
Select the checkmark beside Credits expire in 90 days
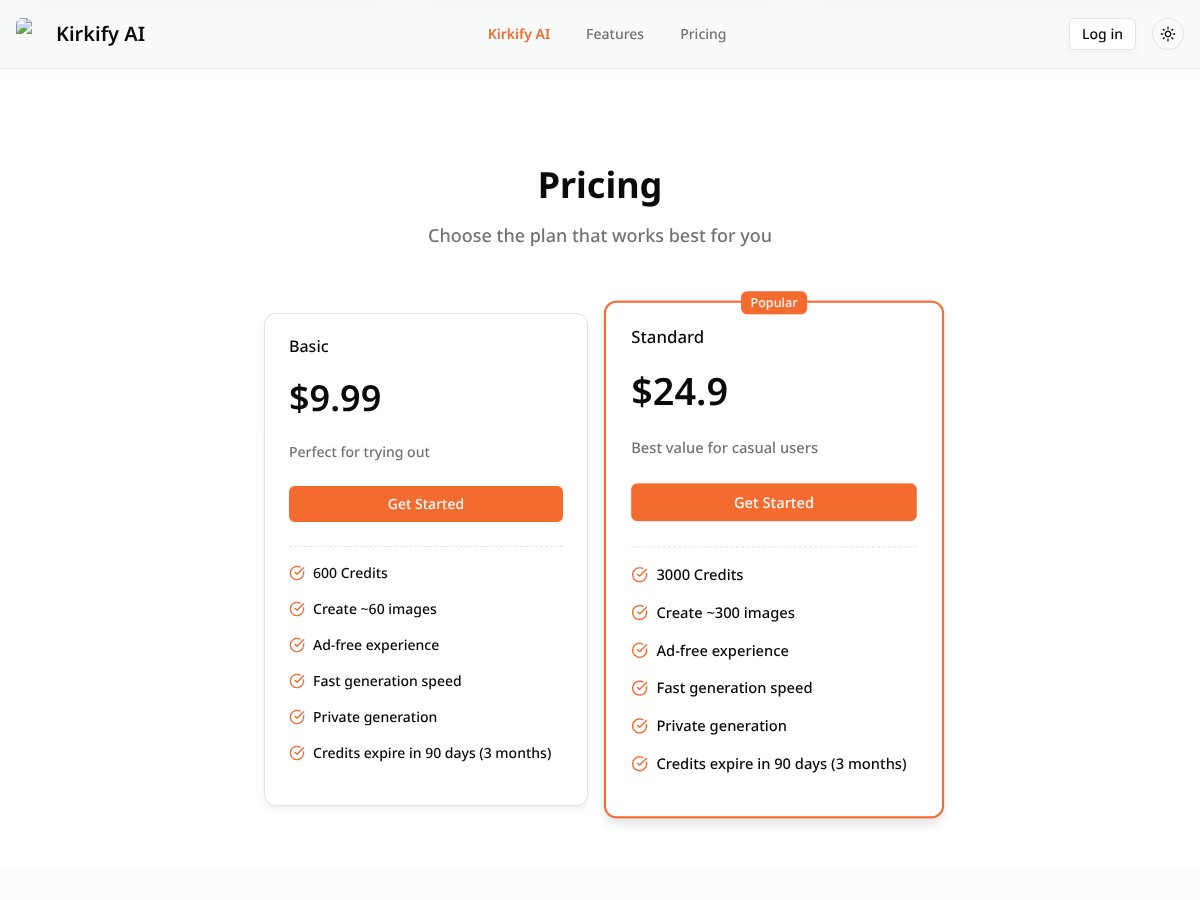297,752
